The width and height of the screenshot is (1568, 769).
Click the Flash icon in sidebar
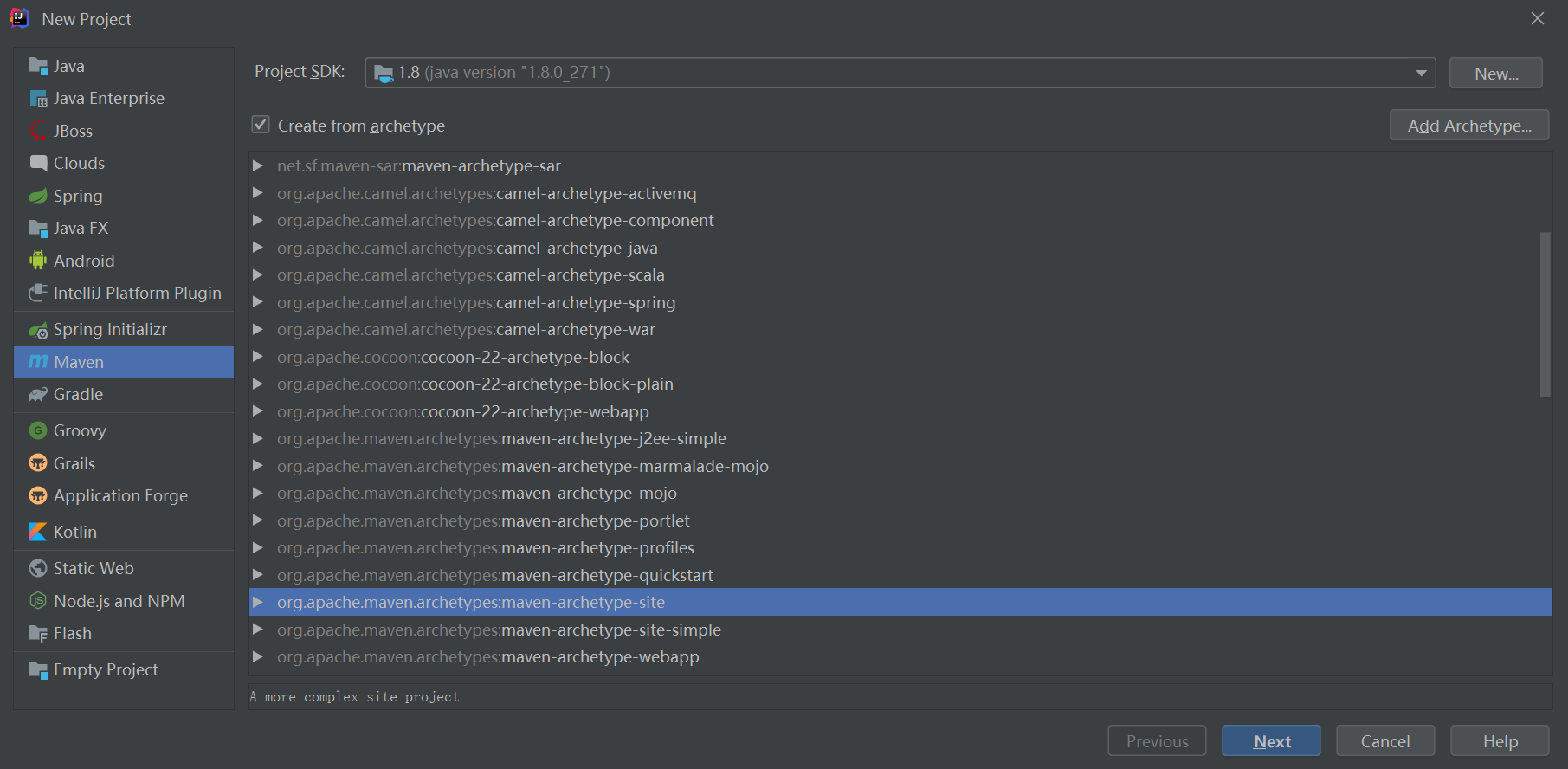38,634
